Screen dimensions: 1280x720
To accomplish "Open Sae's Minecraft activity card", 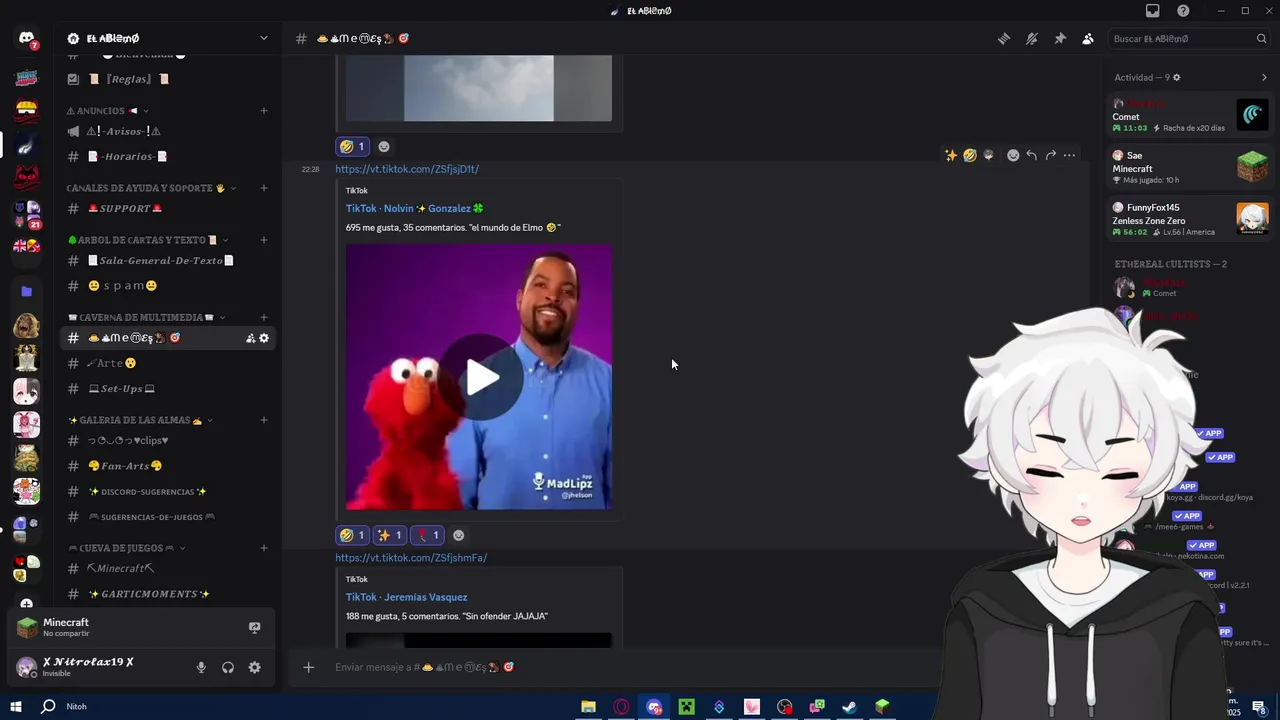I will pos(1190,167).
